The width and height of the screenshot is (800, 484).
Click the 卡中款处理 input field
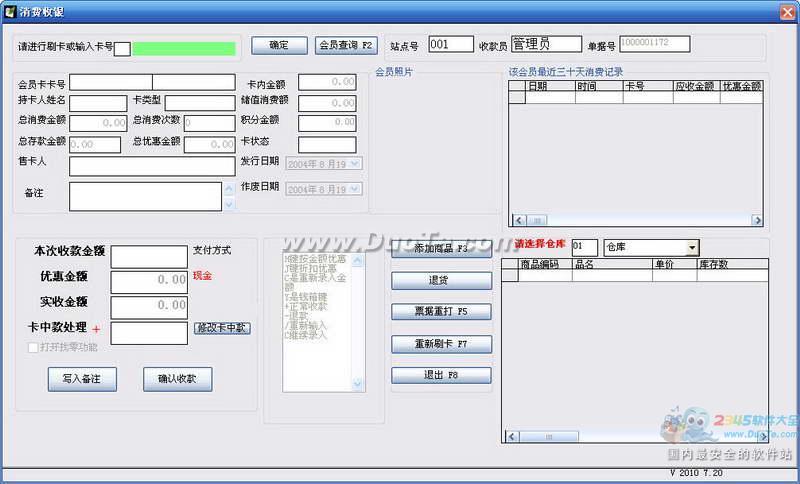(149, 333)
